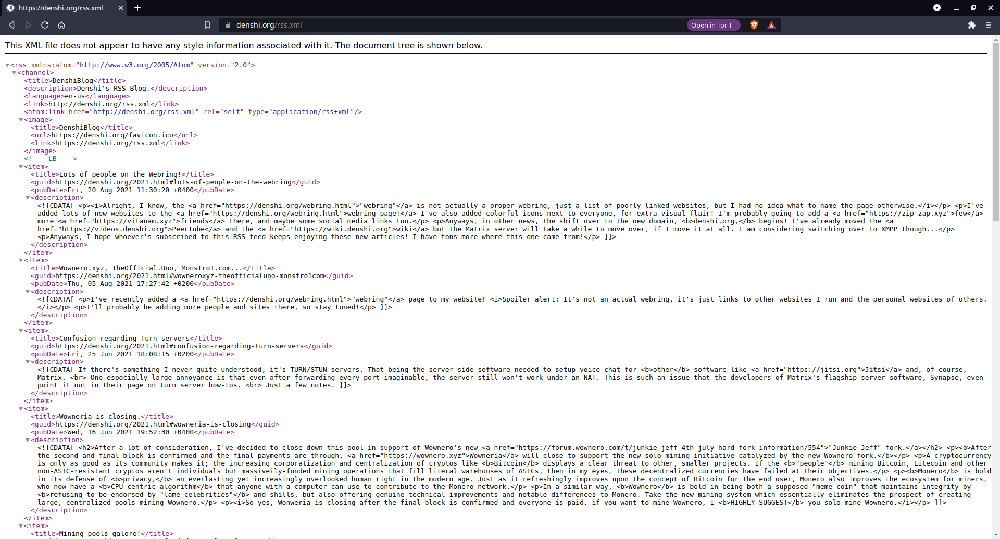Close the denshi.org/rss.xml tab

pyautogui.click(x=120, y=8)
